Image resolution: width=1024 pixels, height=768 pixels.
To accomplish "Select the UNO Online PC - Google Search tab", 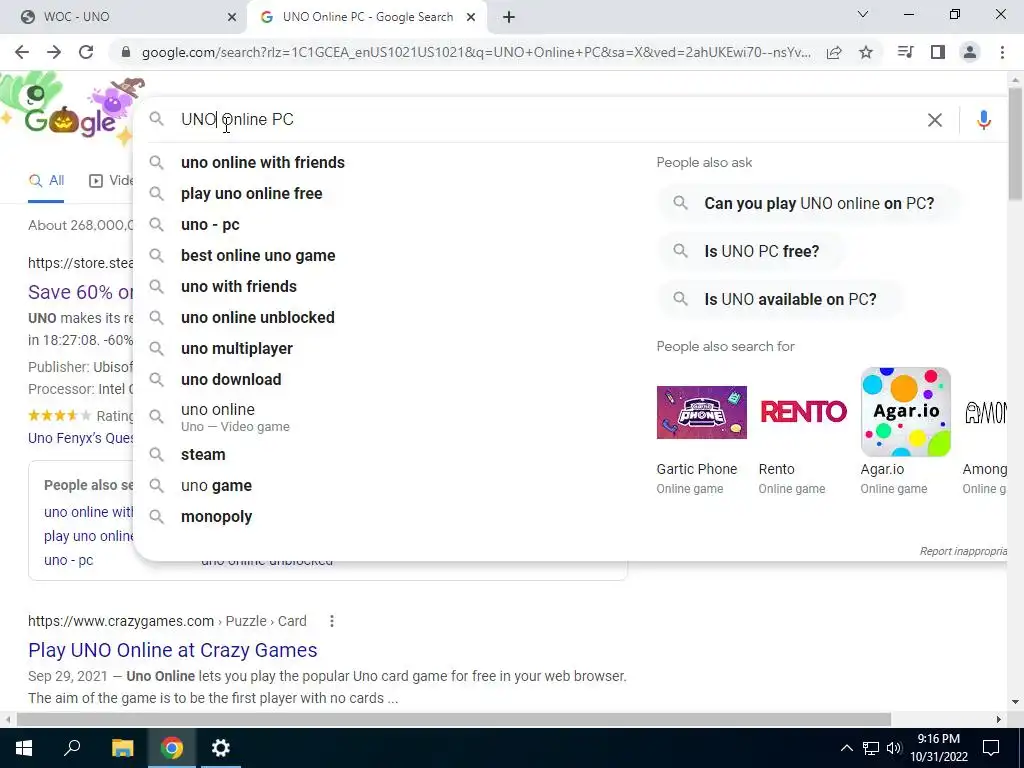I will pos(366,17).
